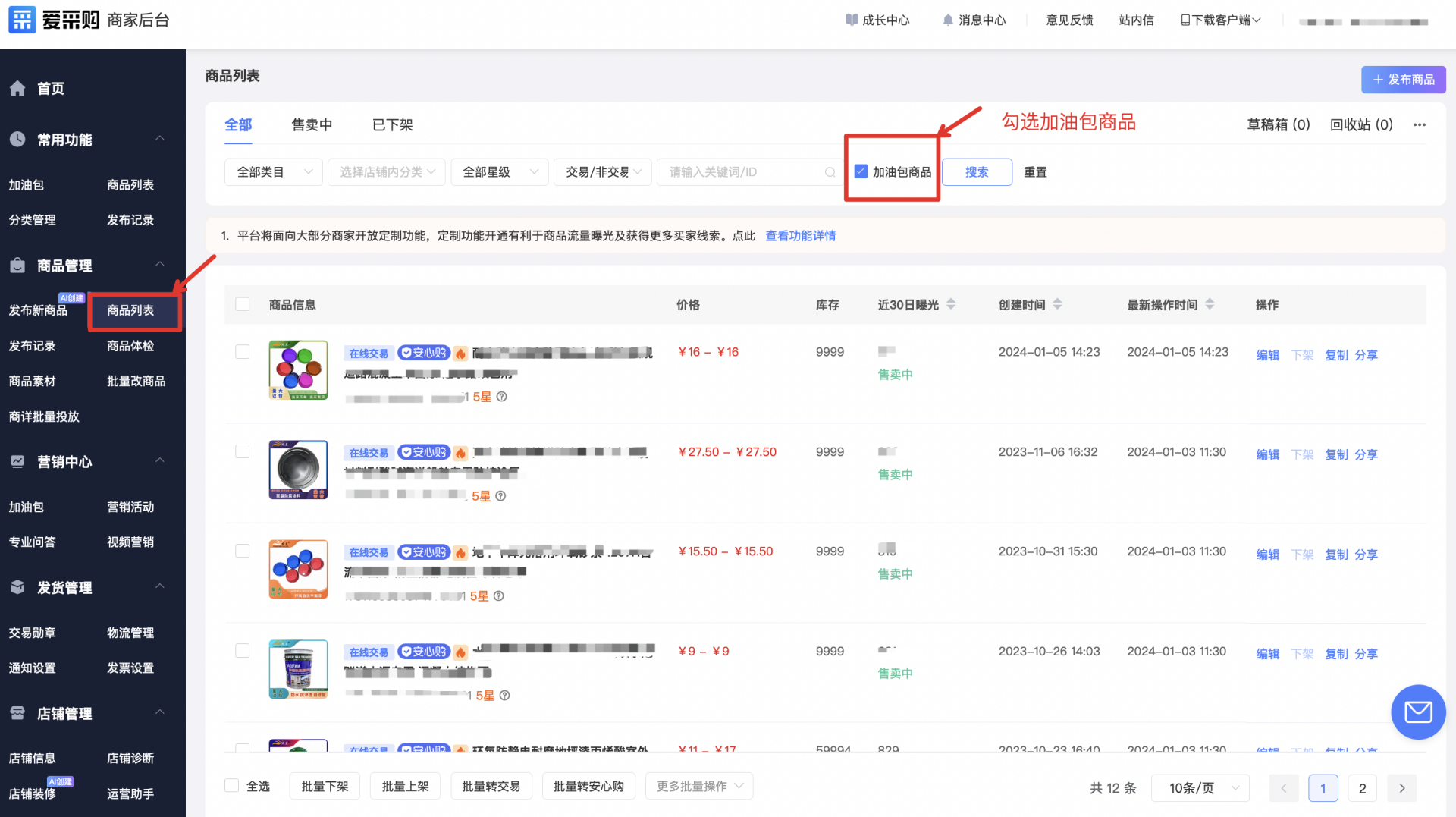Switch to the 售卖中 tab
1456x817 pixels.
[x=312, y=125]
